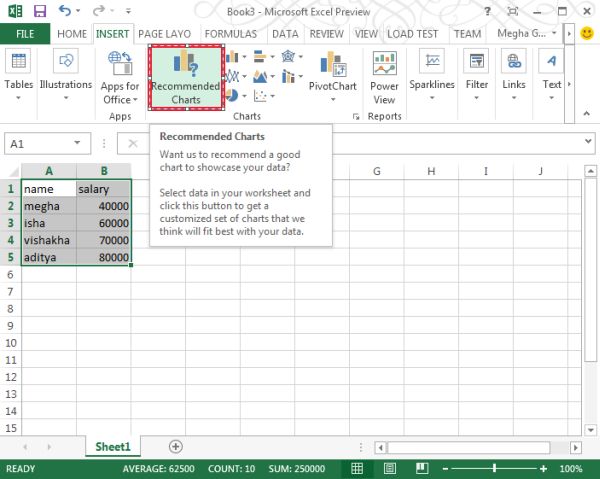Open the Charts dialog launcher
Viewport: 600px width, 479px height.
[x=356, y=117]
